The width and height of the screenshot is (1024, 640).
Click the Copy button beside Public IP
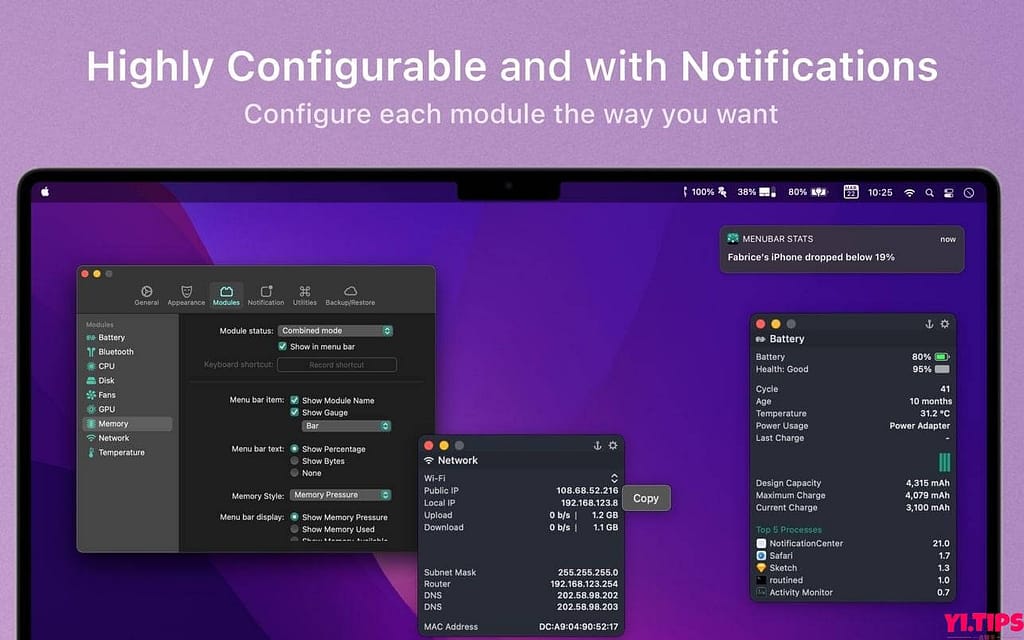pyautogui.click(x=646, y=498)
